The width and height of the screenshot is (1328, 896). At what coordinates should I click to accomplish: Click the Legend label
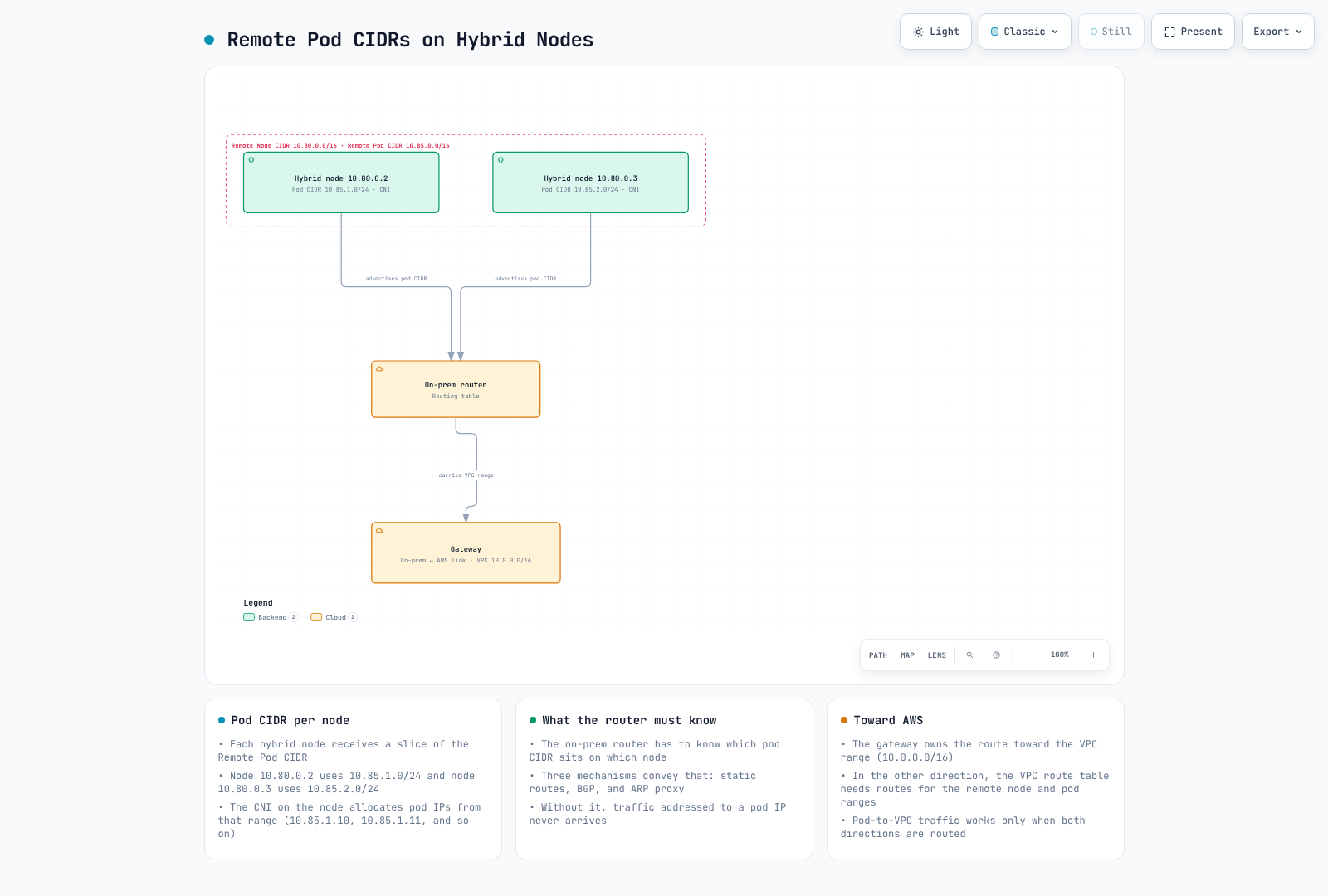[x=258, y=603]
